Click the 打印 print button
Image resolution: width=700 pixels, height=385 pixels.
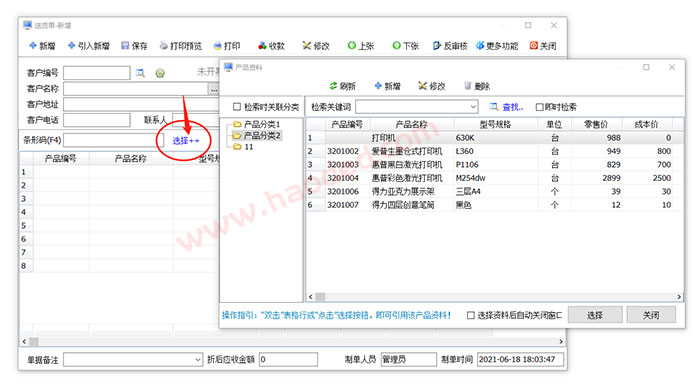pyautogui.click(x=227, y=46)
